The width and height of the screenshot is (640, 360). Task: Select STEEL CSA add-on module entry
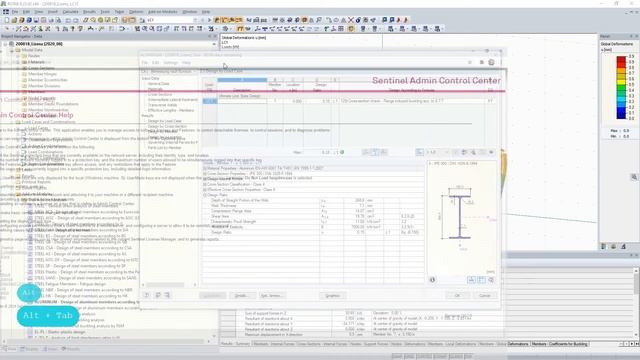pos(83,248)
